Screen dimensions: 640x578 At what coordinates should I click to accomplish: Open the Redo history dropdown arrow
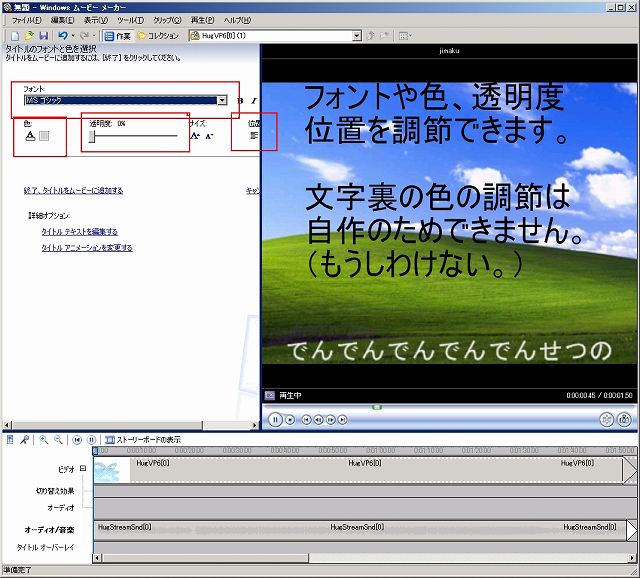coord(94,36)
